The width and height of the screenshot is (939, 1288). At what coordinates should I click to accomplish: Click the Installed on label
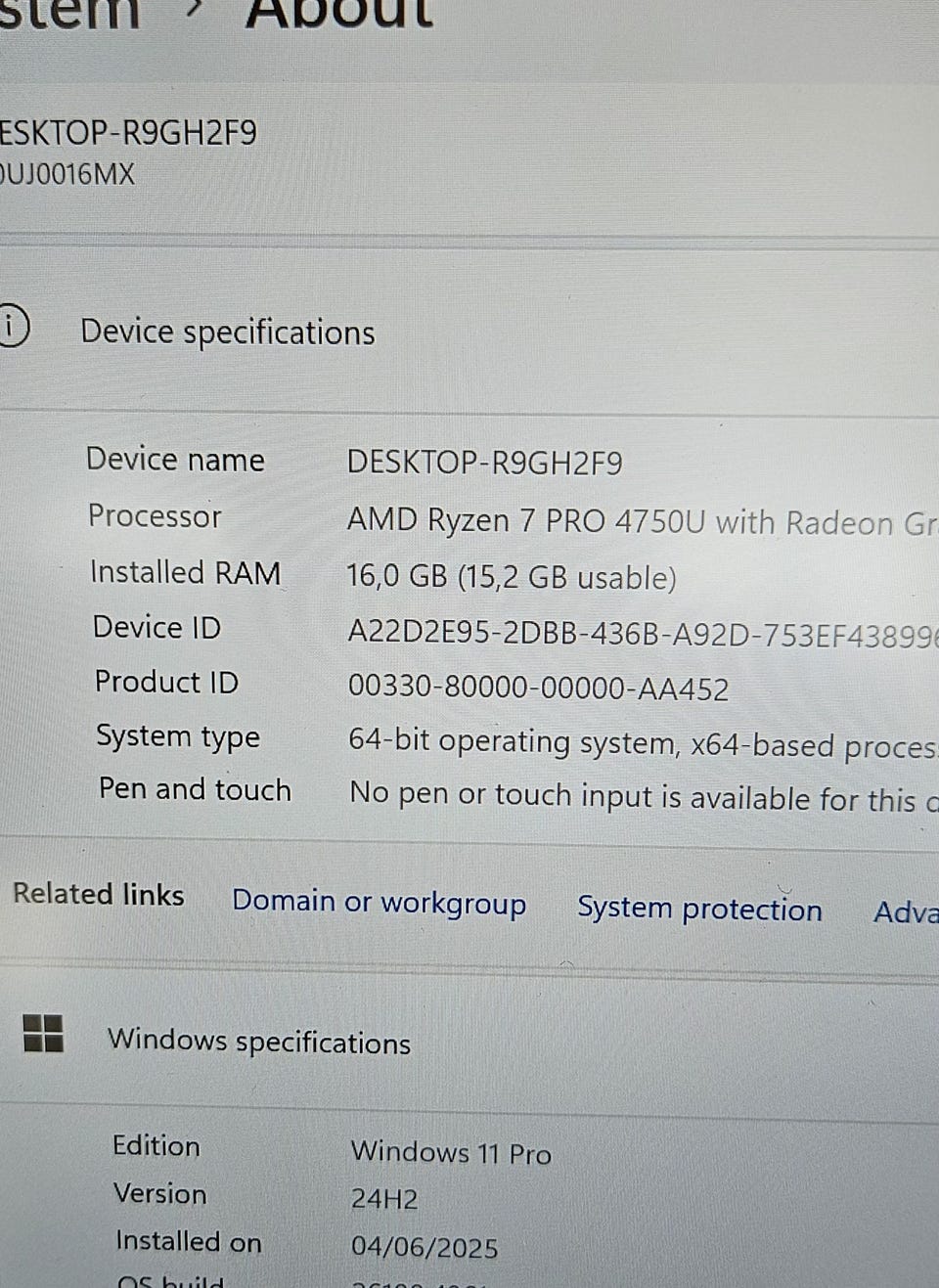pos(189,1242)
